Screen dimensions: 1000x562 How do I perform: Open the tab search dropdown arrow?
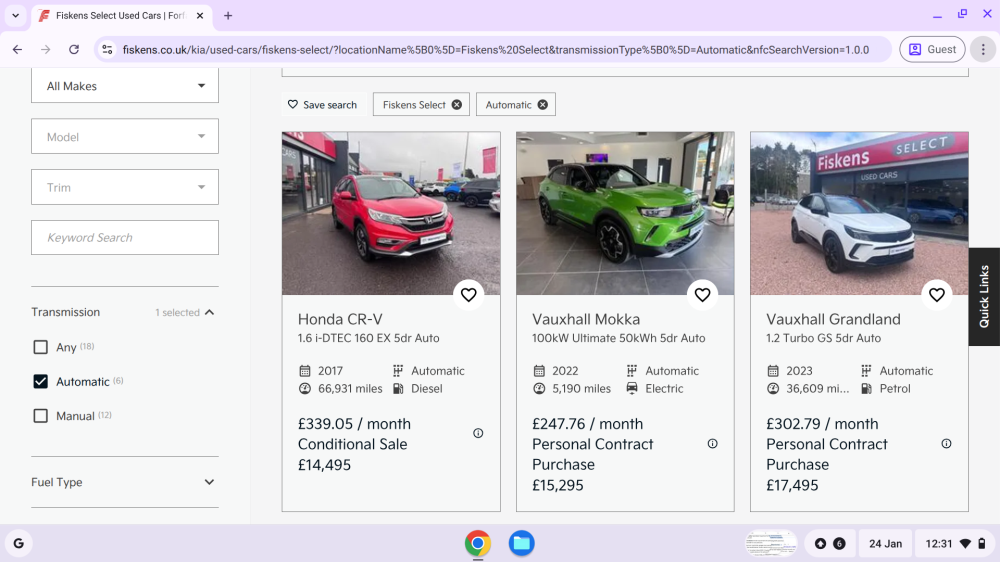point(15,15)
